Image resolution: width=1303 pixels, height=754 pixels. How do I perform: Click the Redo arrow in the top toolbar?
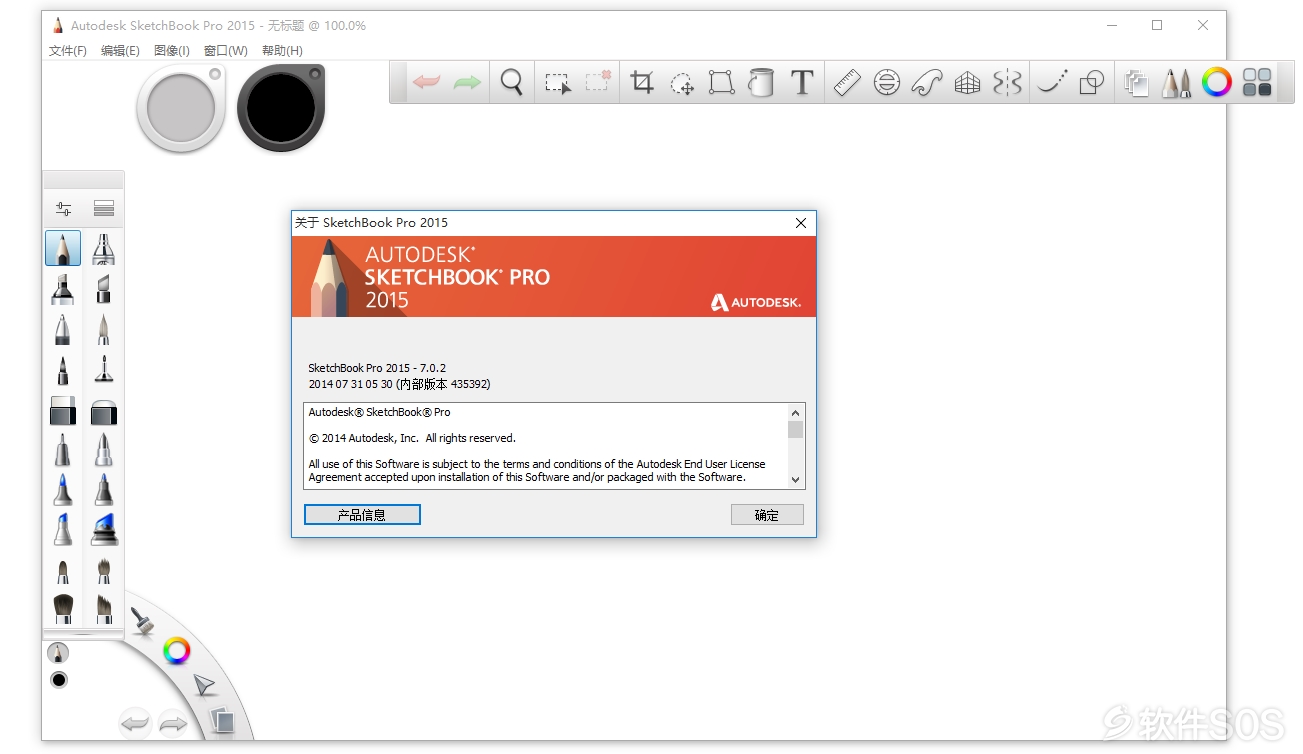click(467, 82)
